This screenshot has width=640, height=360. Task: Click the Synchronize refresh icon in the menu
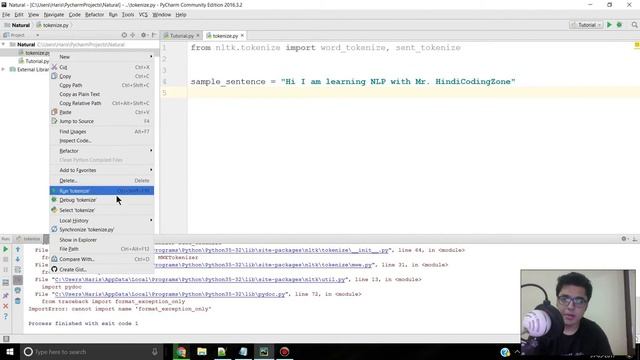click(x=54, y=229)
